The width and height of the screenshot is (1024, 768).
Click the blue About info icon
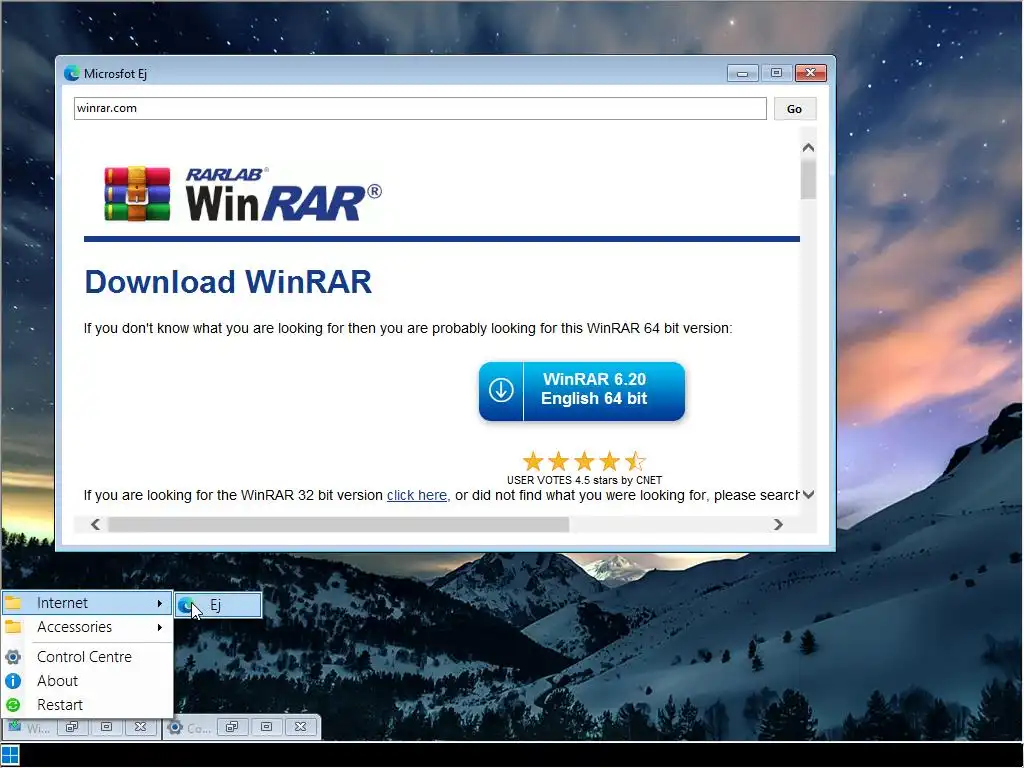[x=13, y=680]
